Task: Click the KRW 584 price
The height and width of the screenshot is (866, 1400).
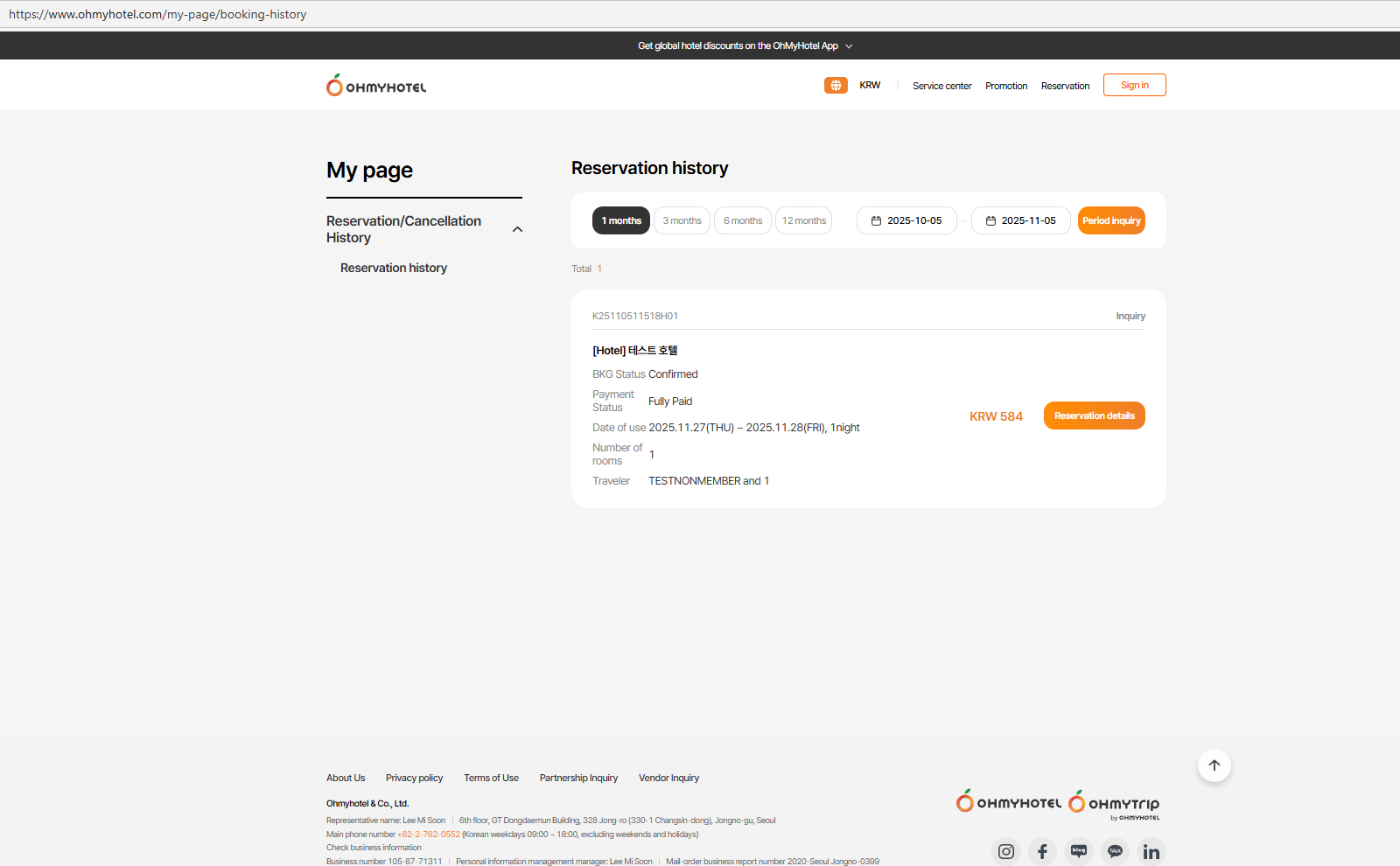Action: click(x=996, y=416)
